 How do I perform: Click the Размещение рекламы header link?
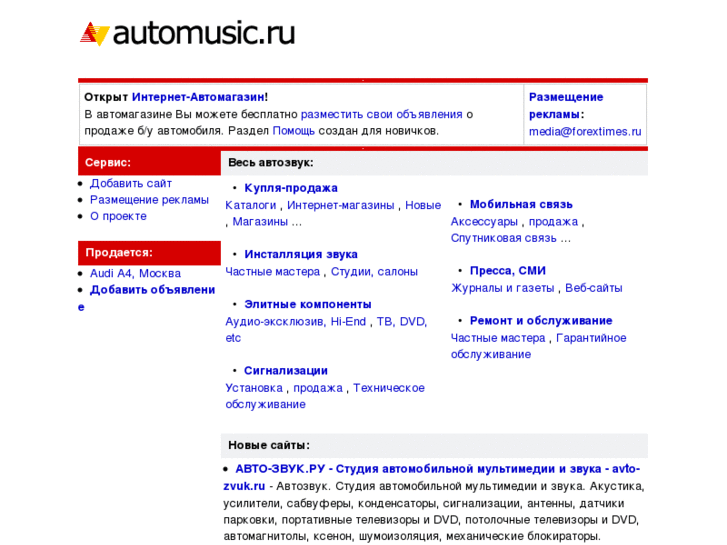click(566, 105)
